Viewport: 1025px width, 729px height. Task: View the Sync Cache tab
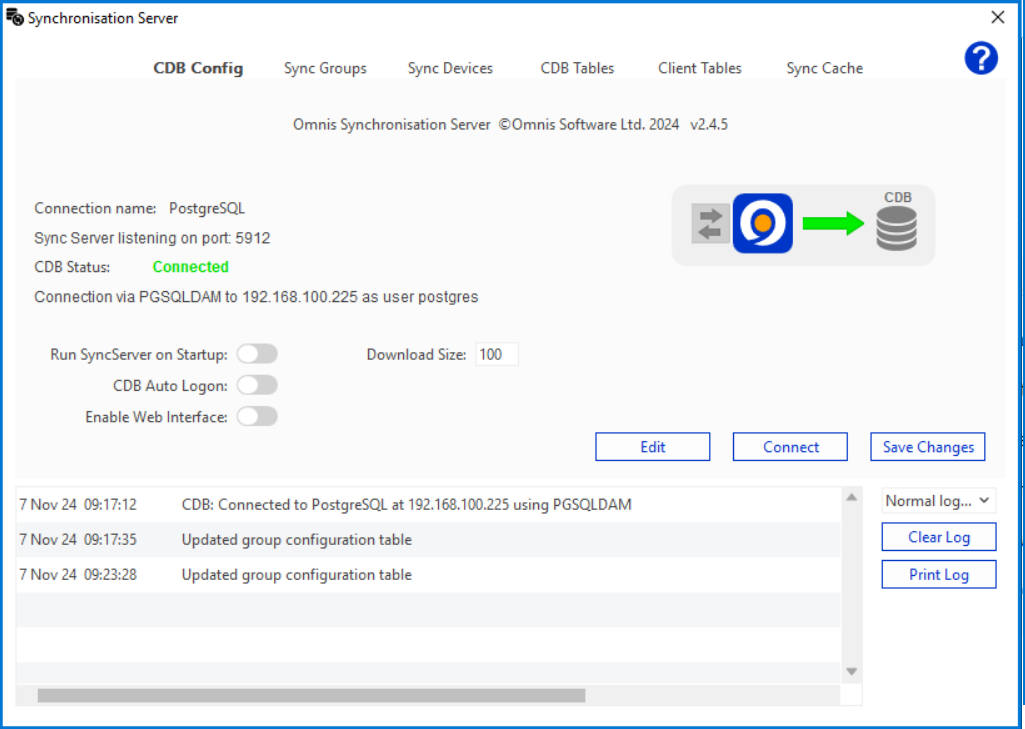(x=824, y=68)
